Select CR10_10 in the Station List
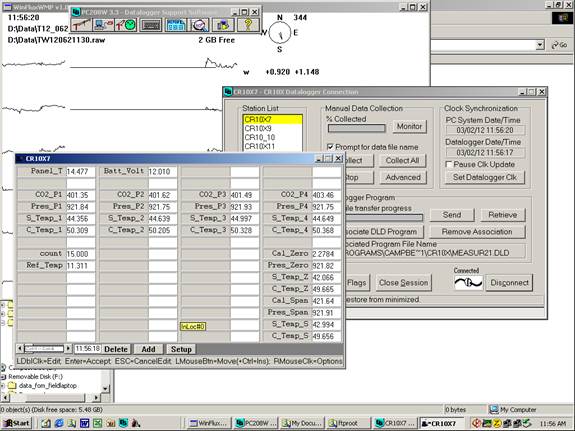The height and width of the screenshot is (431, 575). point(272,137)
